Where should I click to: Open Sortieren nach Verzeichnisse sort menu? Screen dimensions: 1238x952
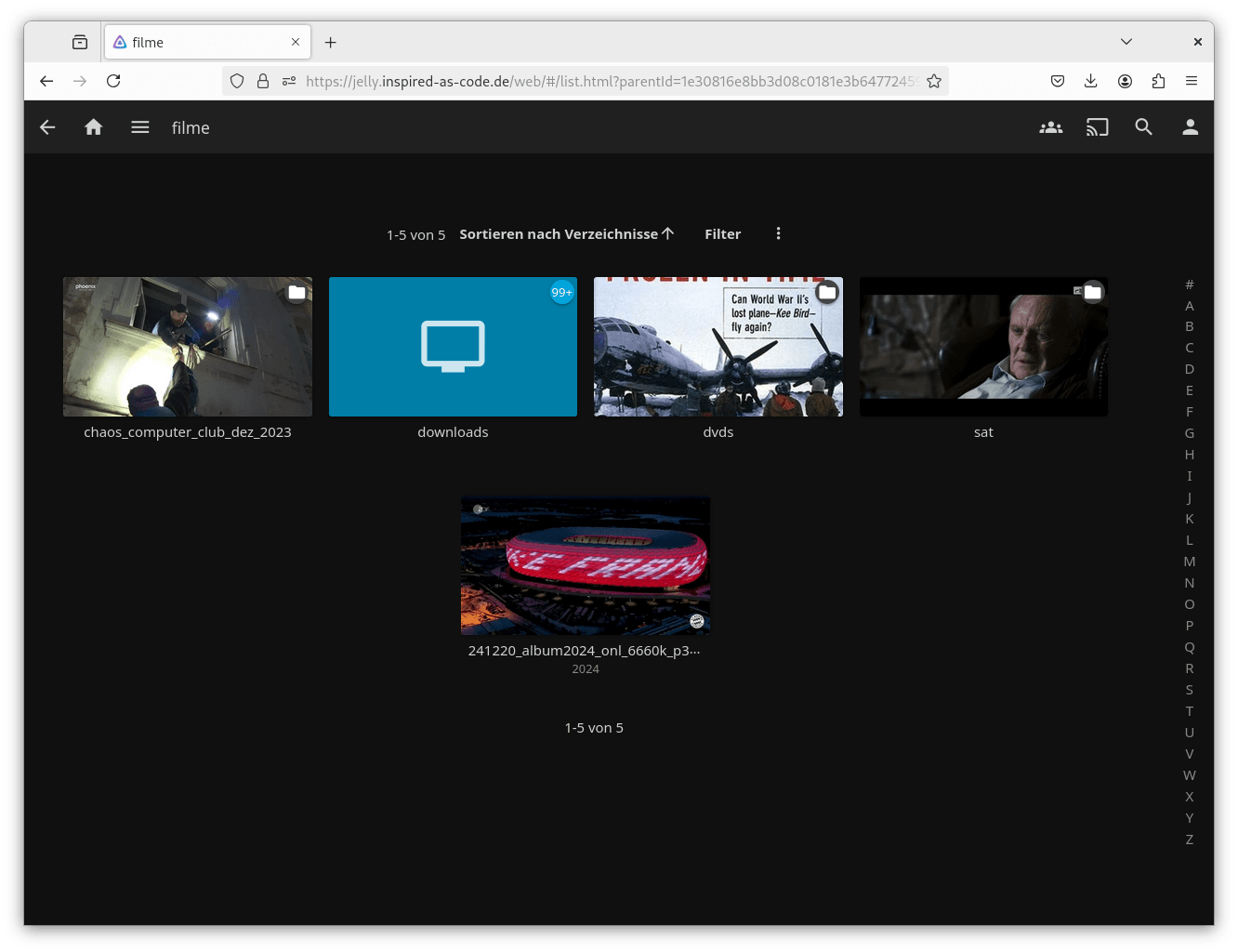(x=566, y=234)
